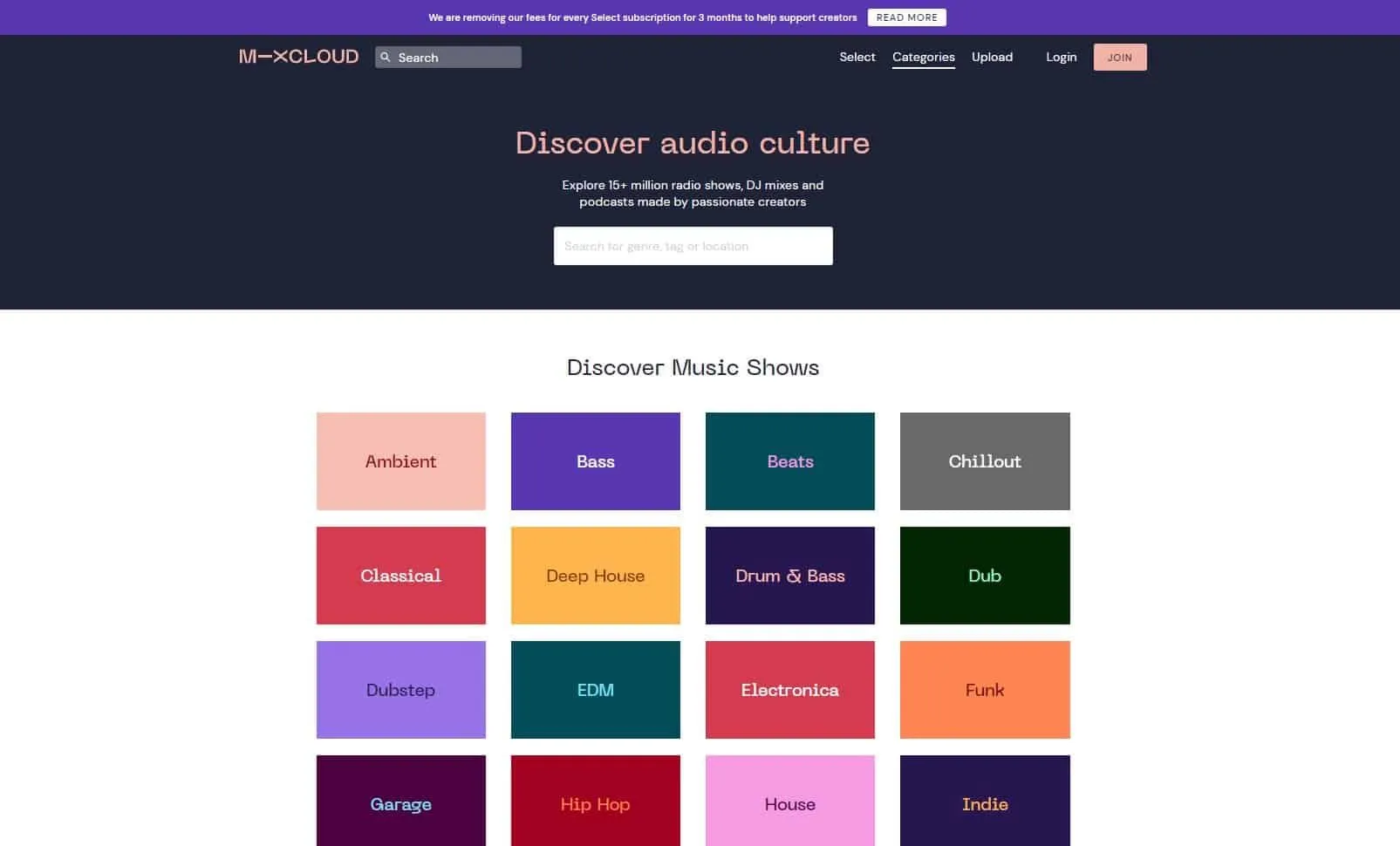Click the magnifier icon in the search bar

(386, 57)
